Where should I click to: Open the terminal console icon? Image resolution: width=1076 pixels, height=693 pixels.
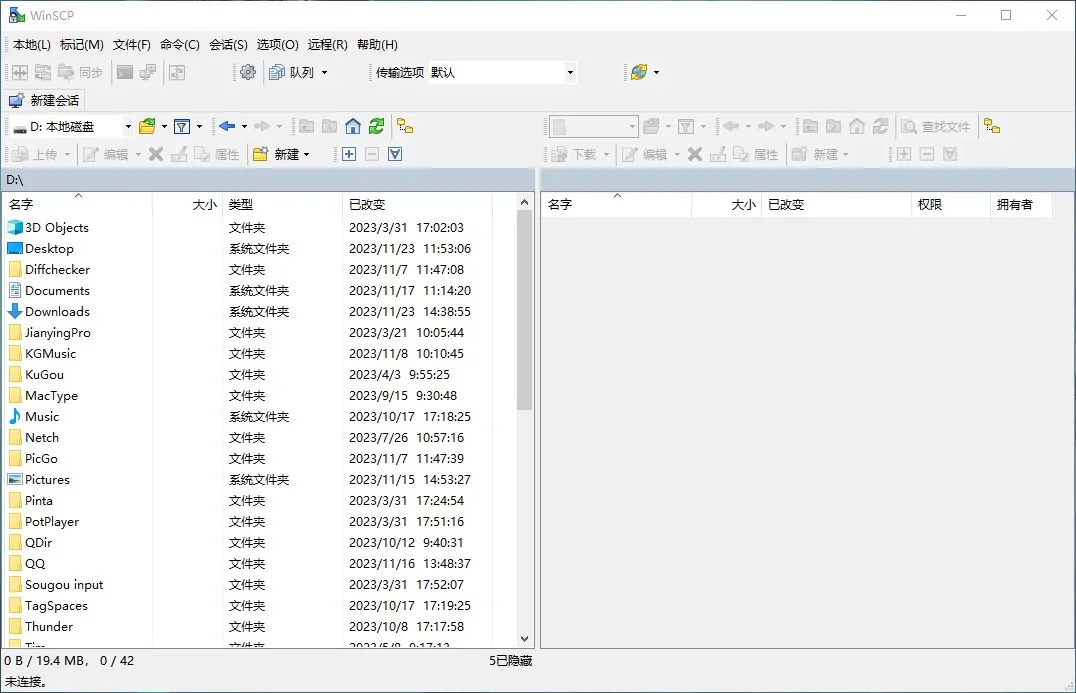125,72
